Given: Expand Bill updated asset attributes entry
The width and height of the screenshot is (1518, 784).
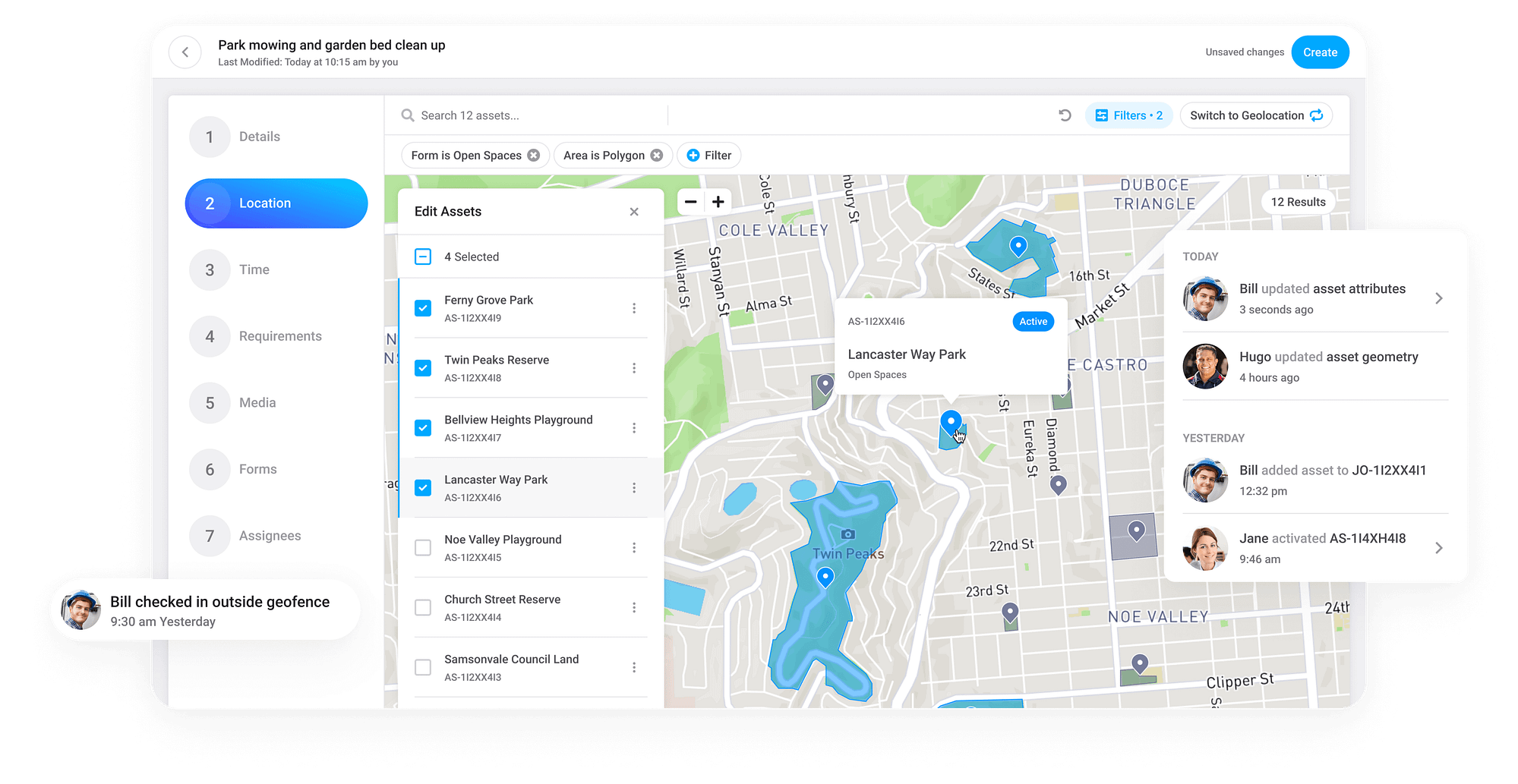Looking at the screenshot, I should 1438,298.
